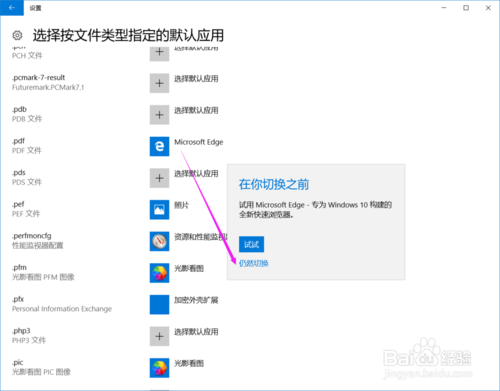The width and height of the screenshot is (500, 391).
Task: Click the .pcmark-7-result extension text
Action: tap(39, 78)
